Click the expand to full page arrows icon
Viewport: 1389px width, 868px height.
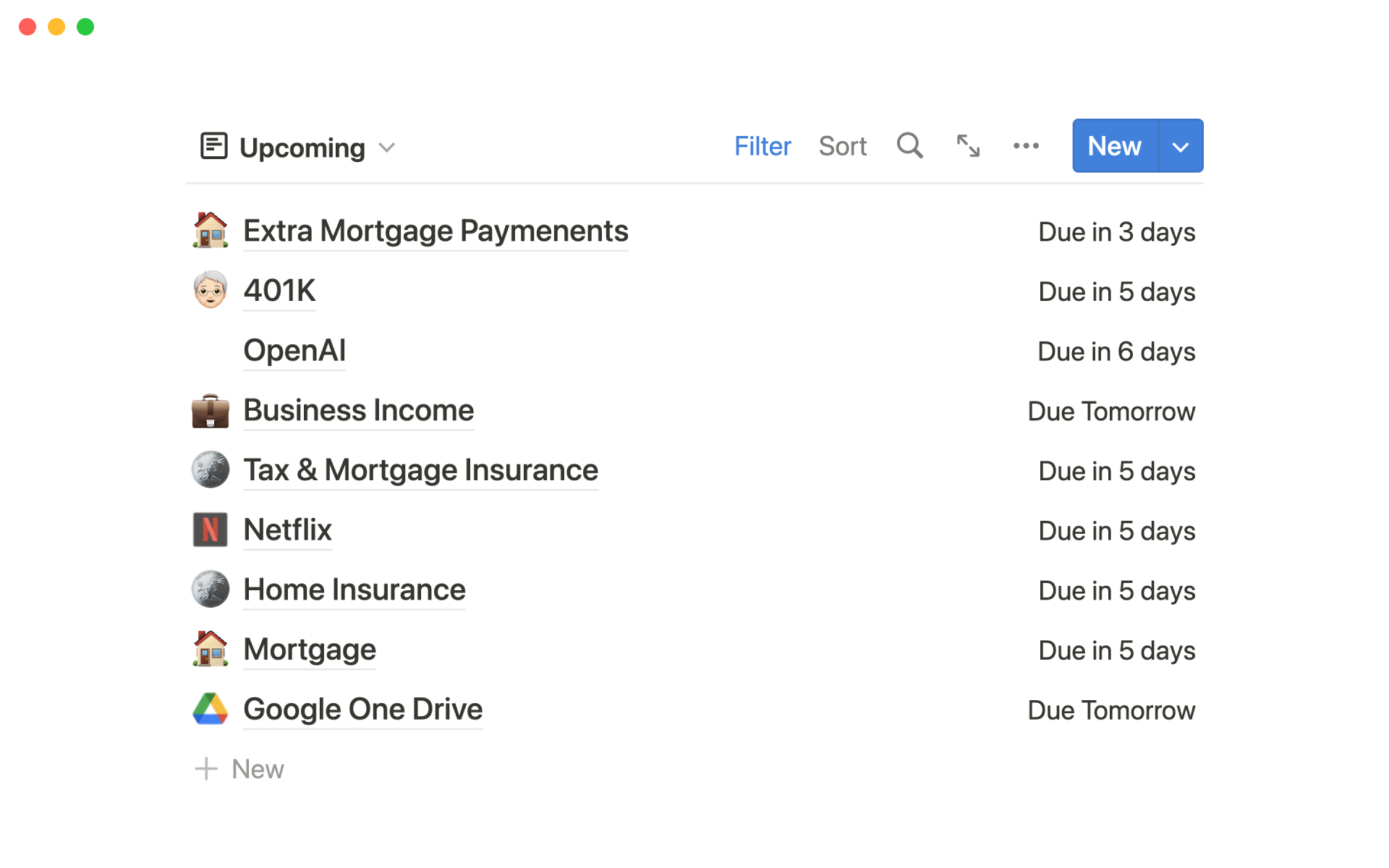click(x=968, y=146)
